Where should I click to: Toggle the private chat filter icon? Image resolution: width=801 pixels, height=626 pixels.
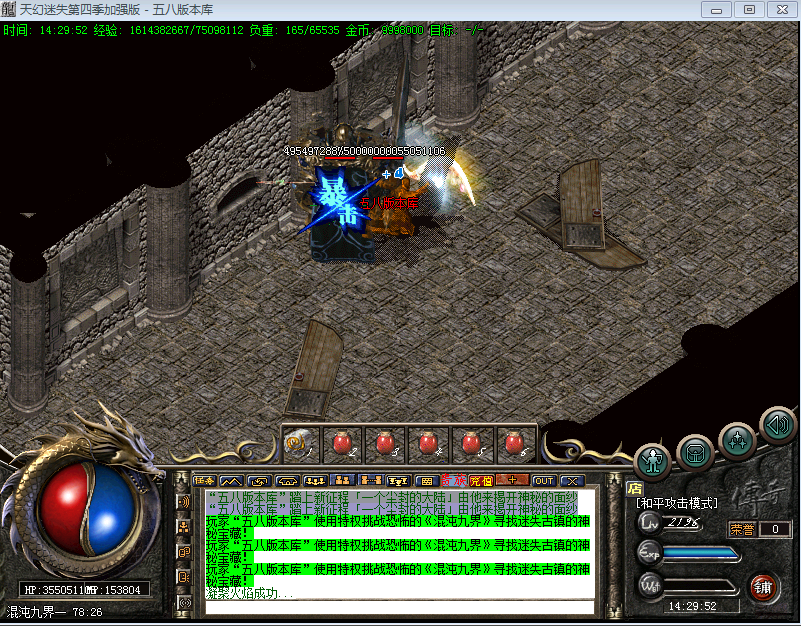pyautogui.click(x=184, y=577)
